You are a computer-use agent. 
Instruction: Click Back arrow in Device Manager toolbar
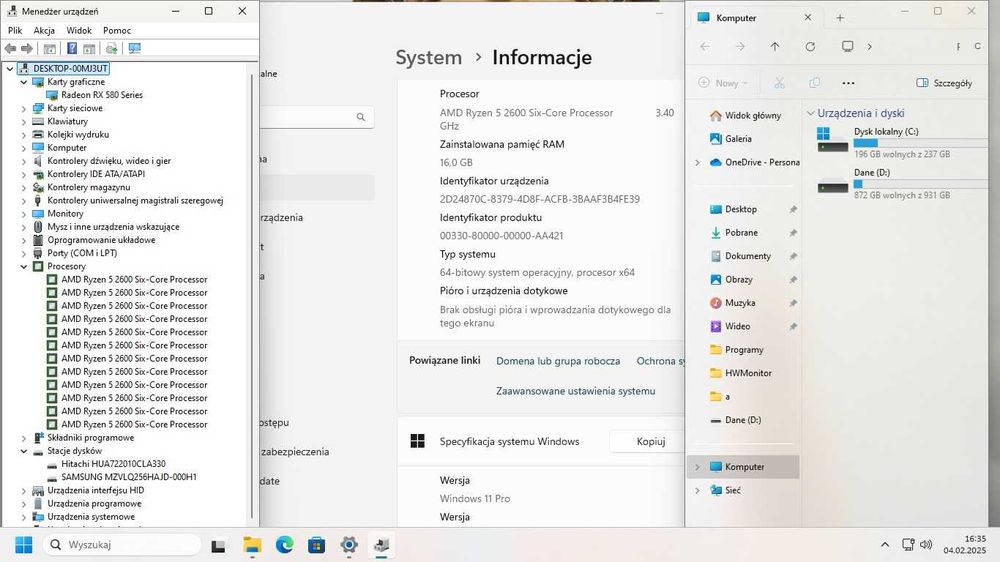[10, 48]
